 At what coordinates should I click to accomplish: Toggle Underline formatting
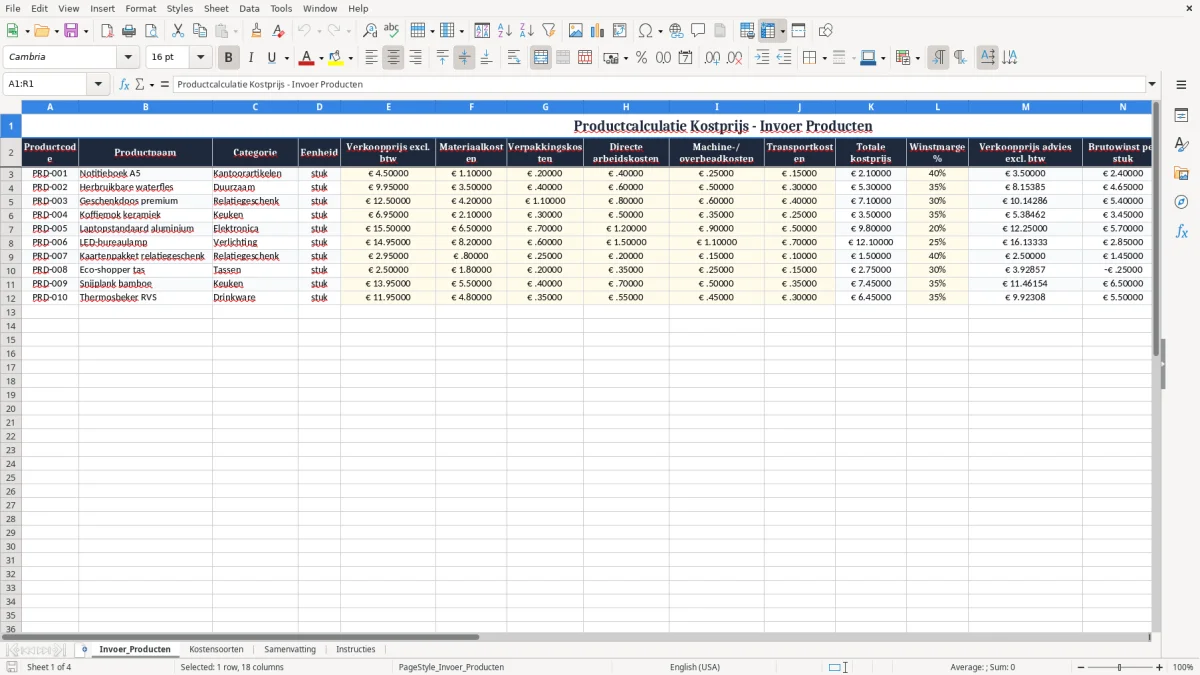point(271,58)
